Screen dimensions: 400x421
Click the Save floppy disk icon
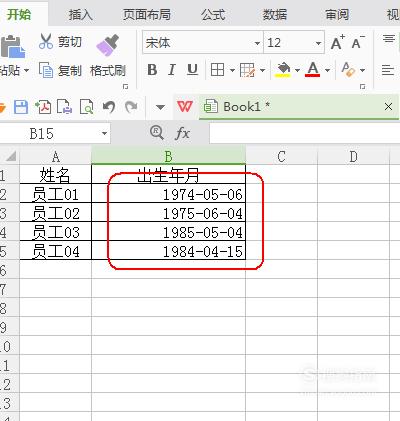coord(21,107)
